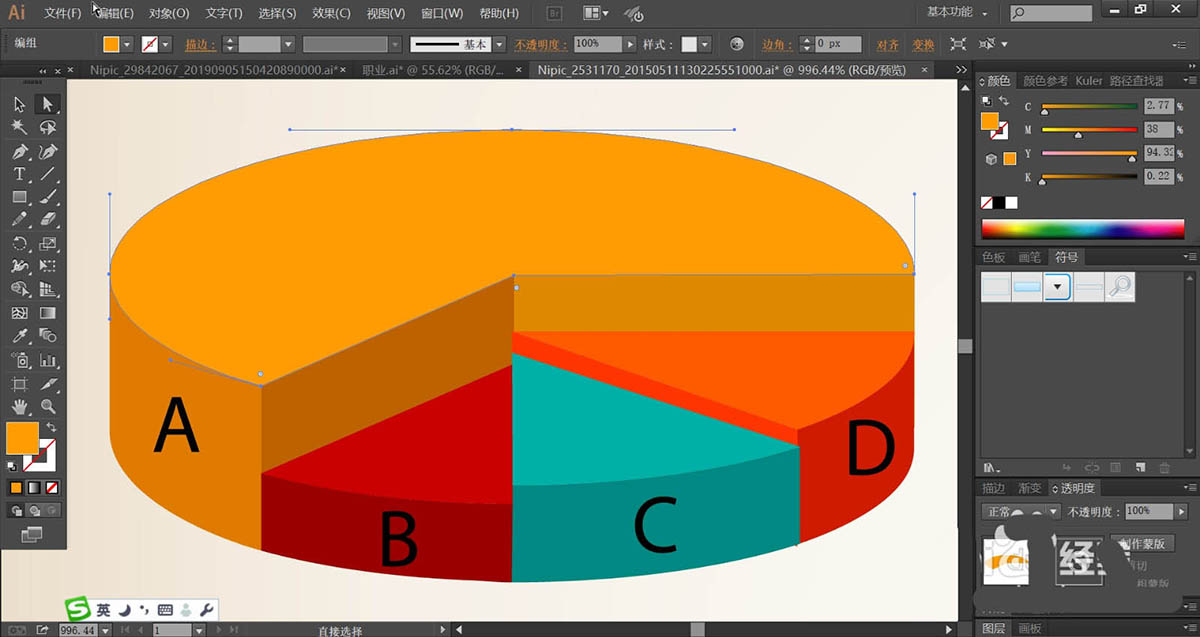Click the 边角 corner radius px field
The image size is (1200, 637).
point(838,44)
